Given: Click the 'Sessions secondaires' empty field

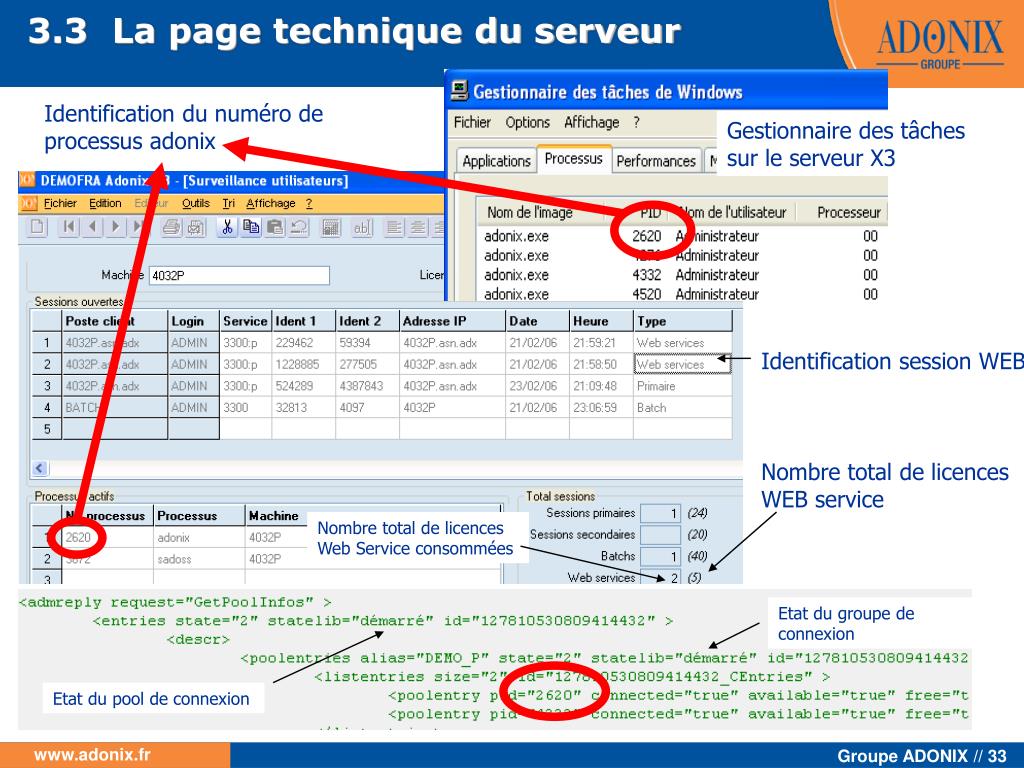Looking at the screenshot, I should (x=661, y=535).
